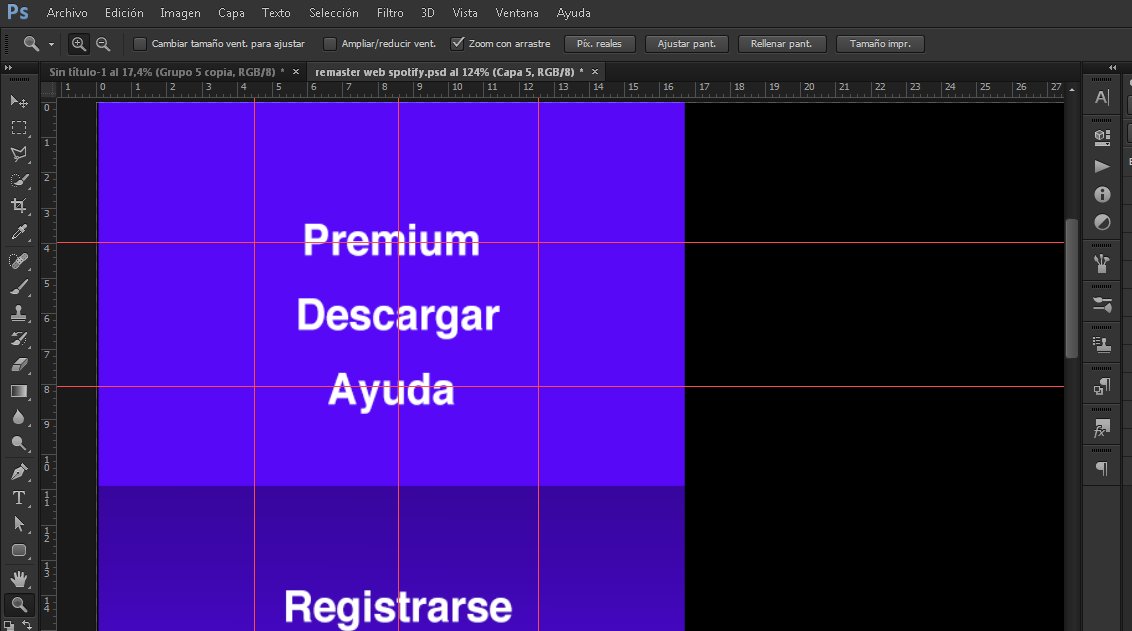Click the 'Rellenar pant.' button

pos(781,44)
